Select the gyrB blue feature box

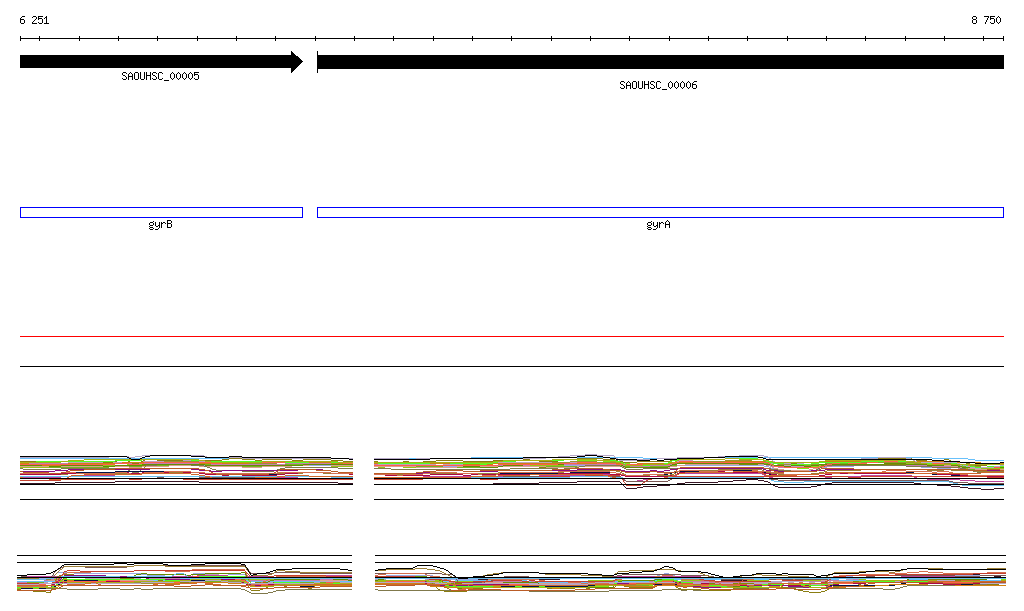[x=161, y=213]
